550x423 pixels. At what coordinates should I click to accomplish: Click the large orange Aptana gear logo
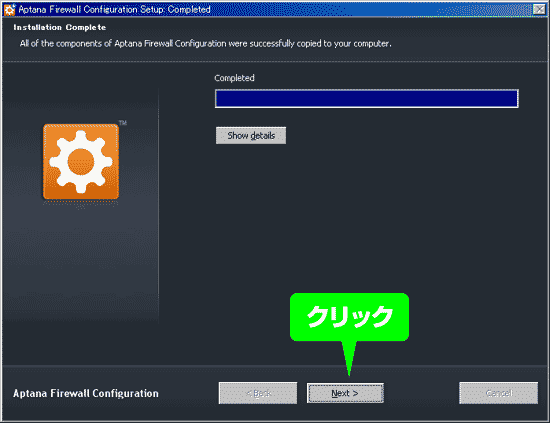tap(81, 162)
